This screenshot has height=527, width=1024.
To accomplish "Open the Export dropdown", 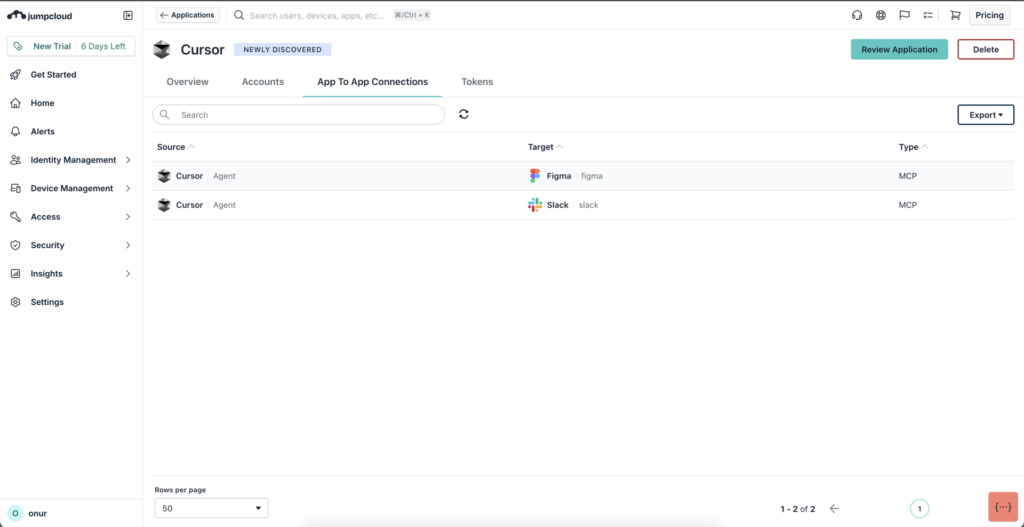I will coord(985,115).
